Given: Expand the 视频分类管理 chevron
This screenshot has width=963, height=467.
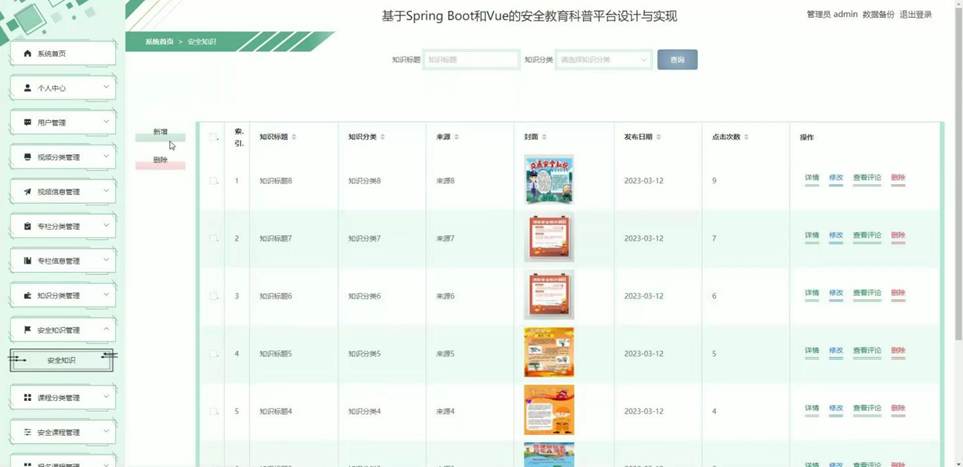Looking at the screenshot, I should (x=106, y=156).
